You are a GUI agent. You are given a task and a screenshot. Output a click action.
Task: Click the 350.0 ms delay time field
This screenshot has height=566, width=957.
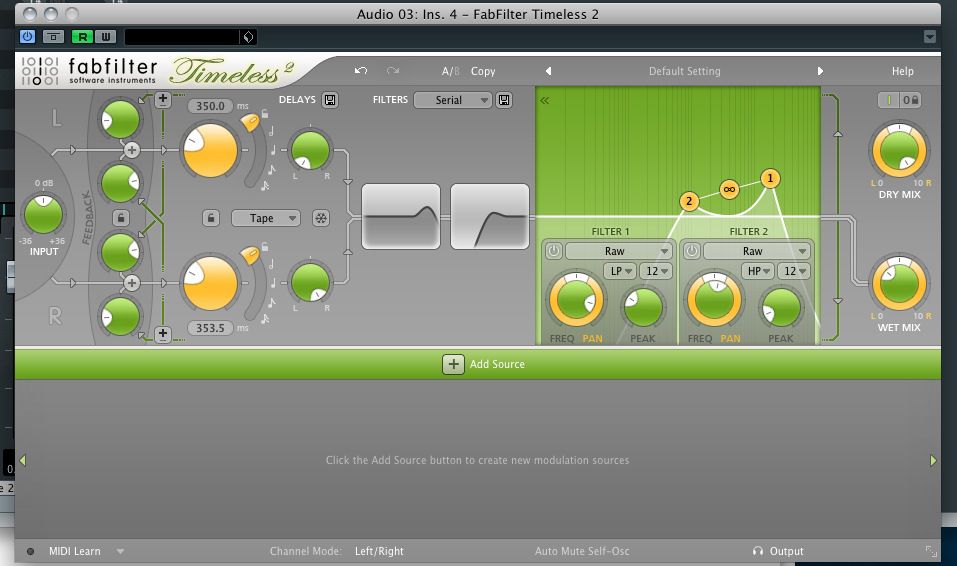pos(211,106)
